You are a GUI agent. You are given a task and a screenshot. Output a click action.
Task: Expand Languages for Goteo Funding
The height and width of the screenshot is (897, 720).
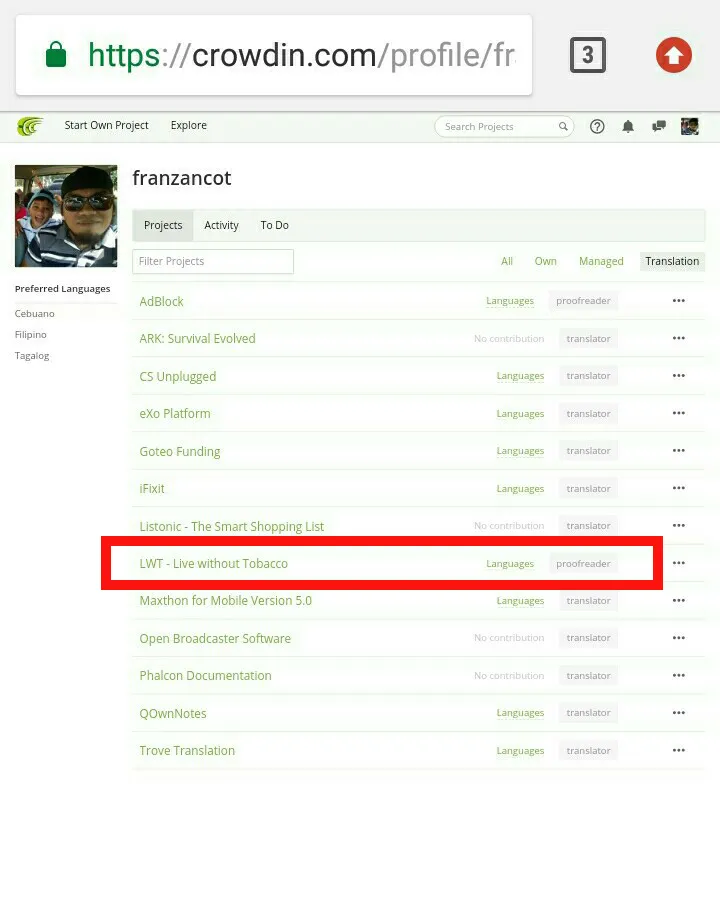(520, 451)
